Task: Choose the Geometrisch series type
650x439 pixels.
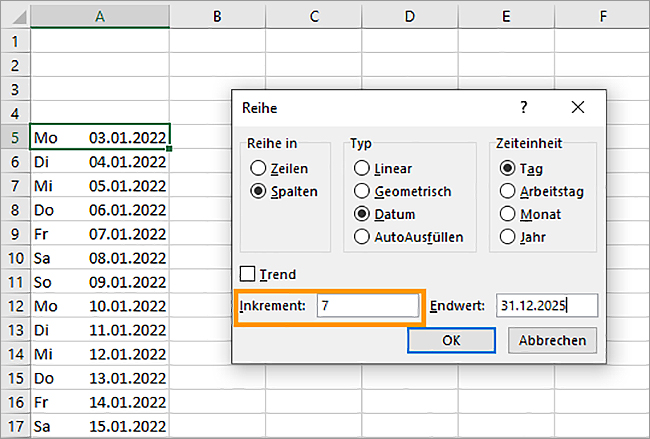Action: pos(361,191)
